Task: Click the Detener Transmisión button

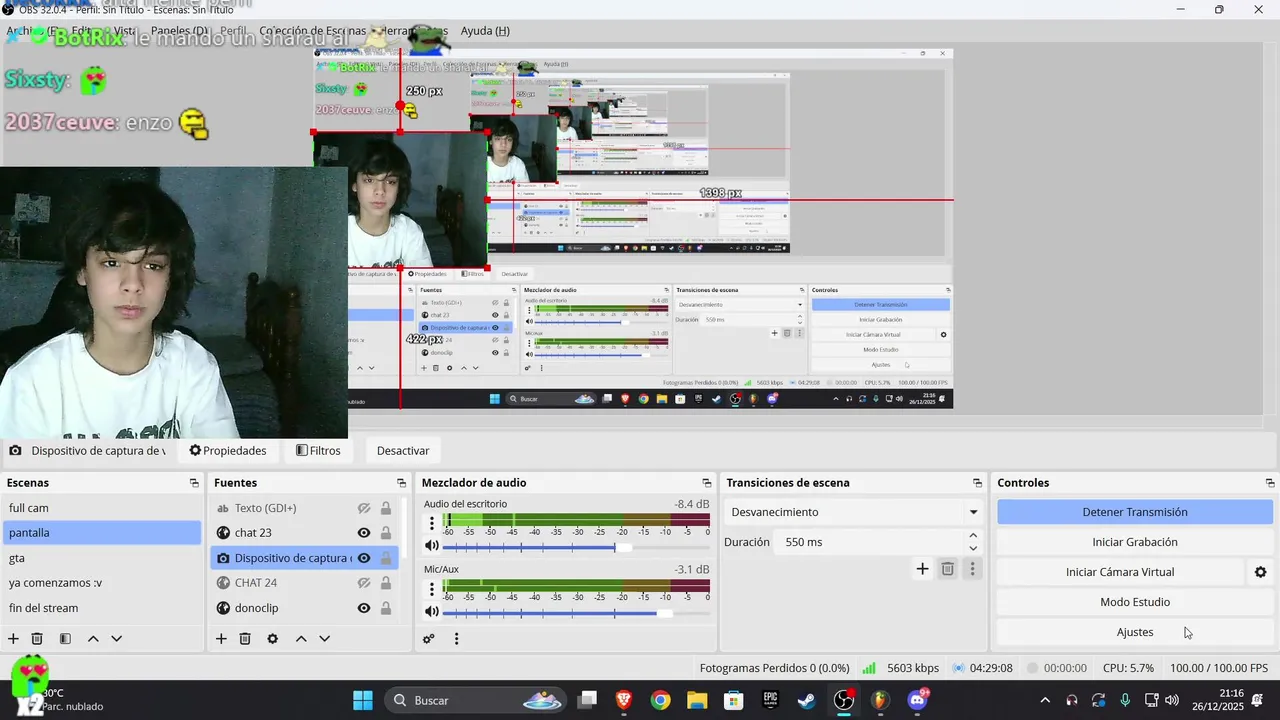Action: click(1135, 512)
